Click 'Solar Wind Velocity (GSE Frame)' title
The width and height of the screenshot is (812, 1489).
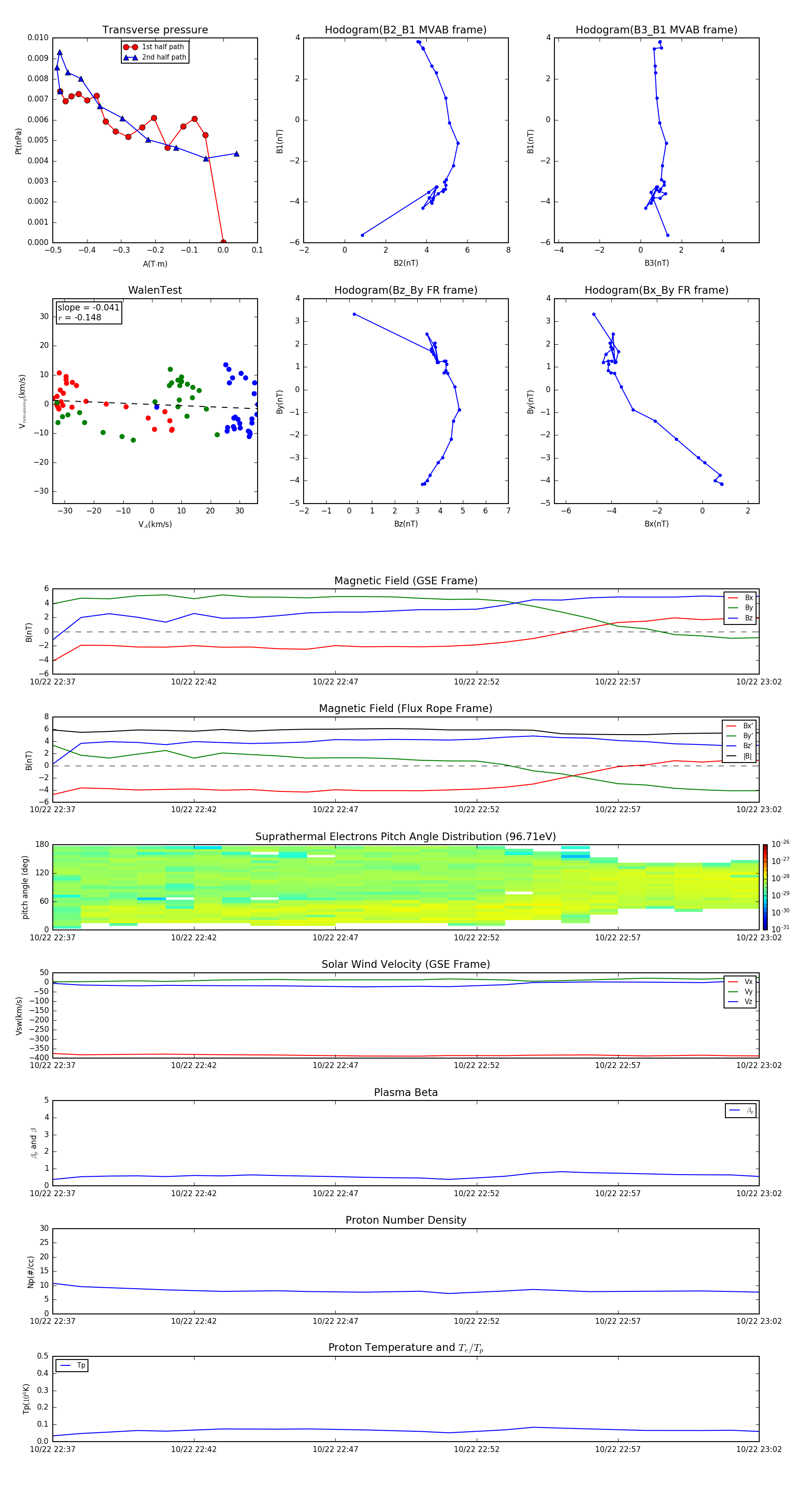coord(406,964)
